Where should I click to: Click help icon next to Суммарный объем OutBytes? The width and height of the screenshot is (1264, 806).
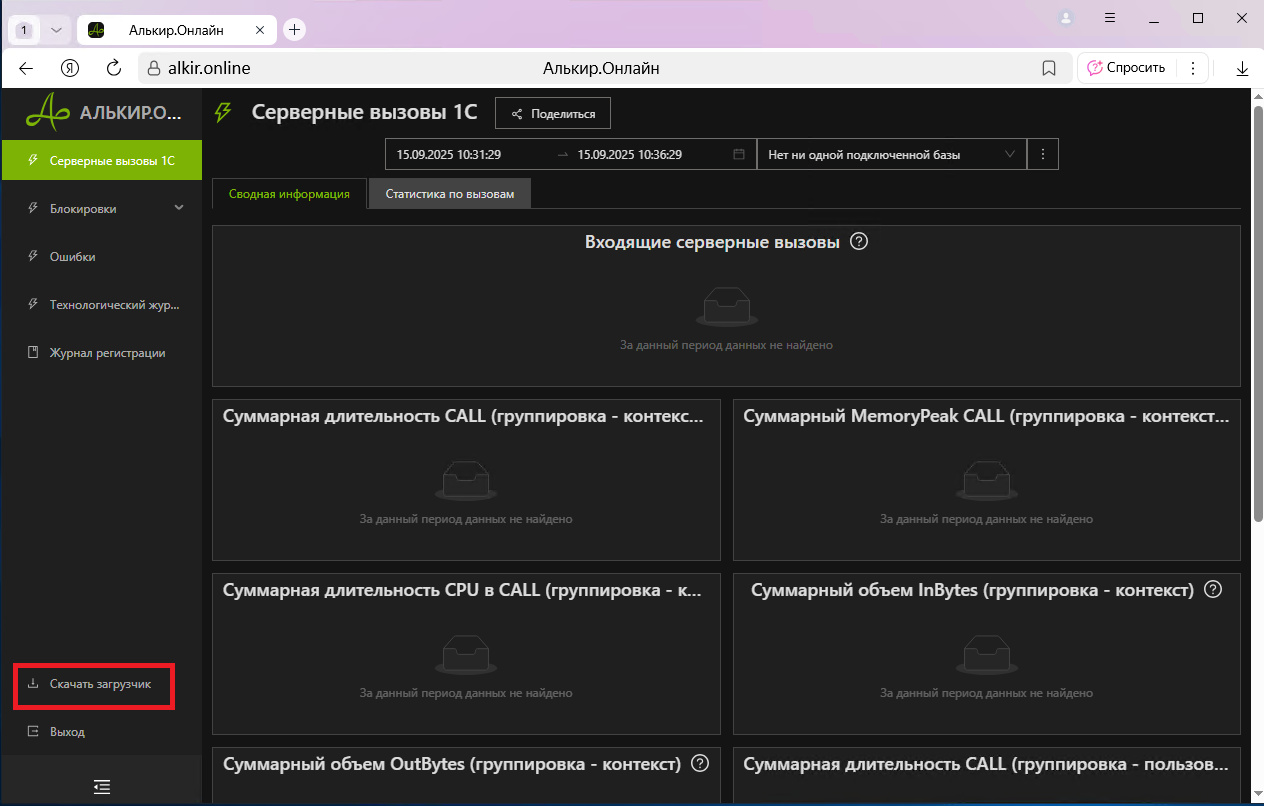700,764
